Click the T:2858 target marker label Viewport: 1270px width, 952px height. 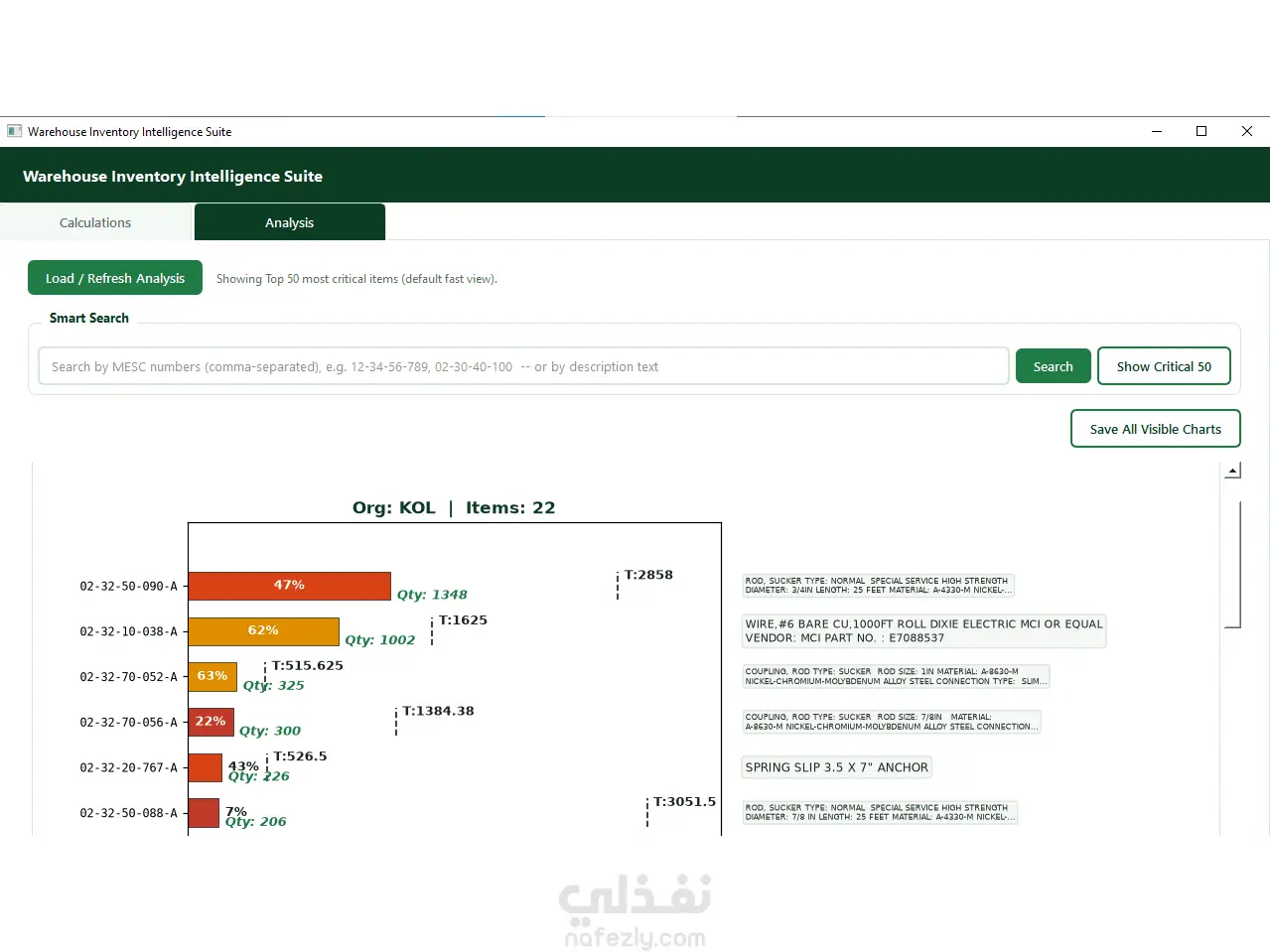click(648, 575)
